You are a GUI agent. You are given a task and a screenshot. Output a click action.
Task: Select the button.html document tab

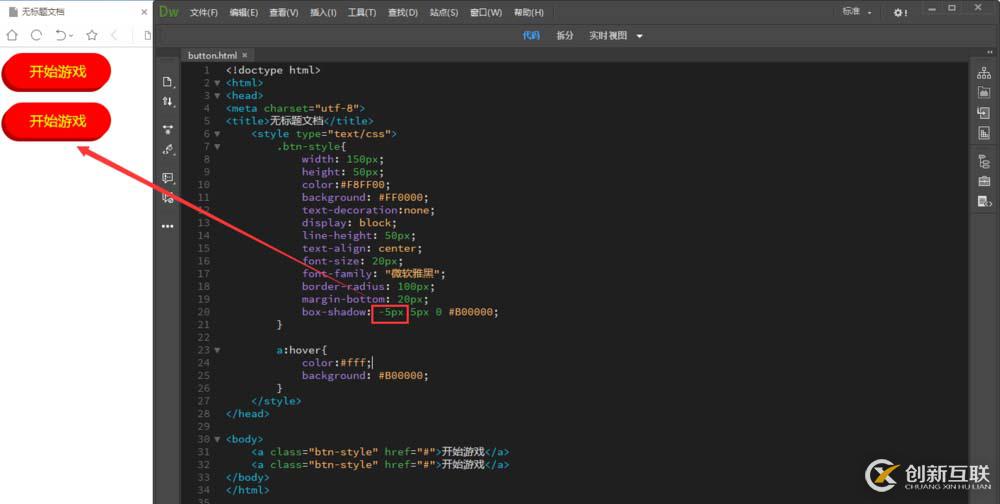(x=212, y=56)
